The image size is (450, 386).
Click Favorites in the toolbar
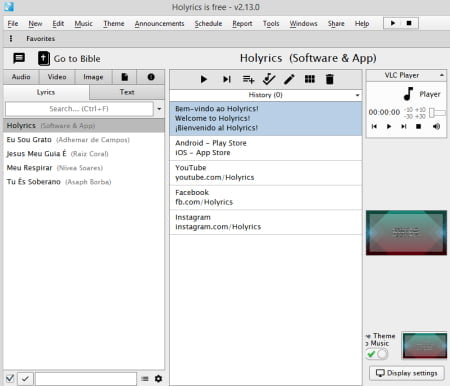(x=41, y=39)
